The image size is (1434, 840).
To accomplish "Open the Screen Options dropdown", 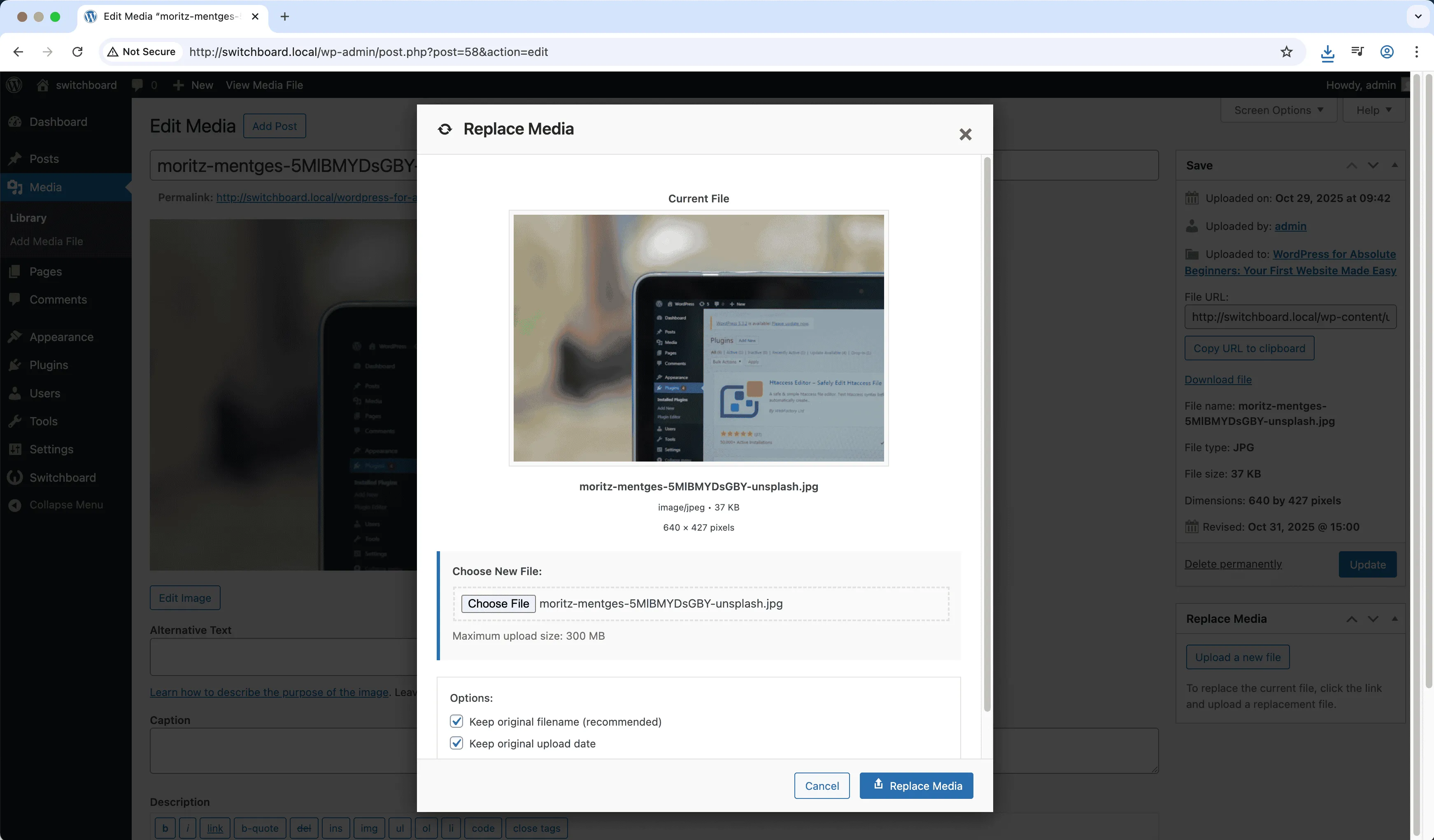I will click(x=1279, y=110).
